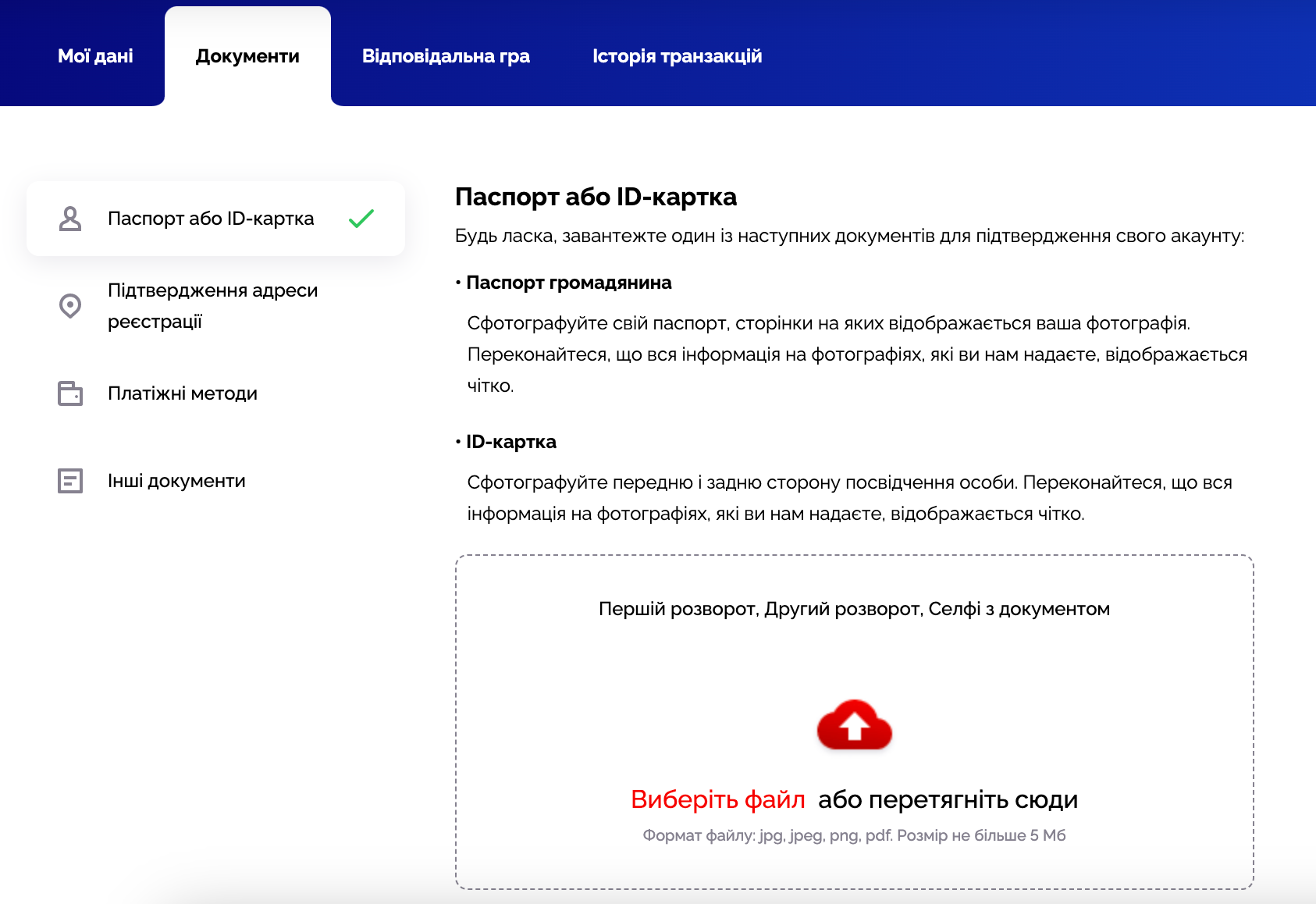Image resolution: width=1316 pixels, height=904 pixels.
Task: Click the wallet icon for payment methods
Action: pyautogui.click(x=70, y=393)
